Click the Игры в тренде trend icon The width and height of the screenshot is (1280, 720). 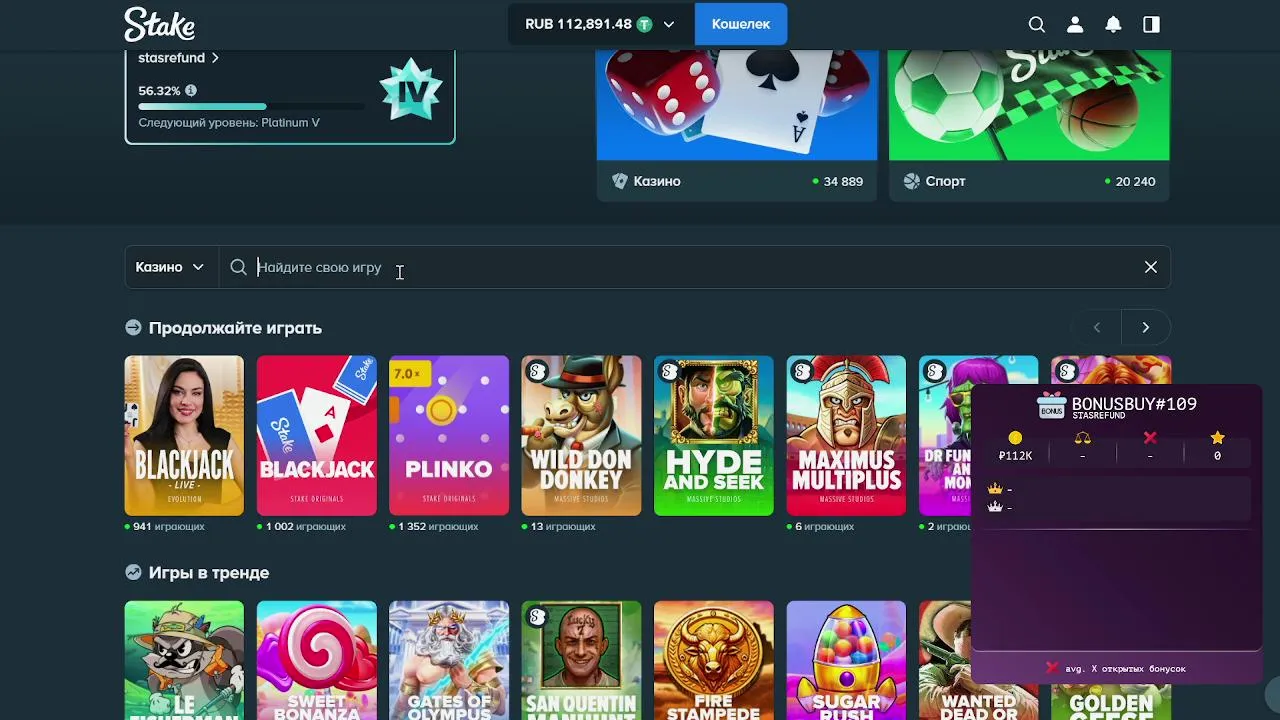coord(133,573)
